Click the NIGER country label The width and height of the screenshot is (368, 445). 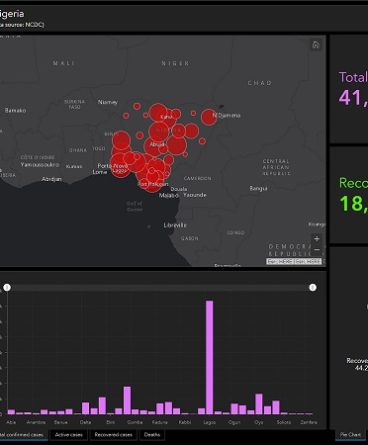coord(176,63)
